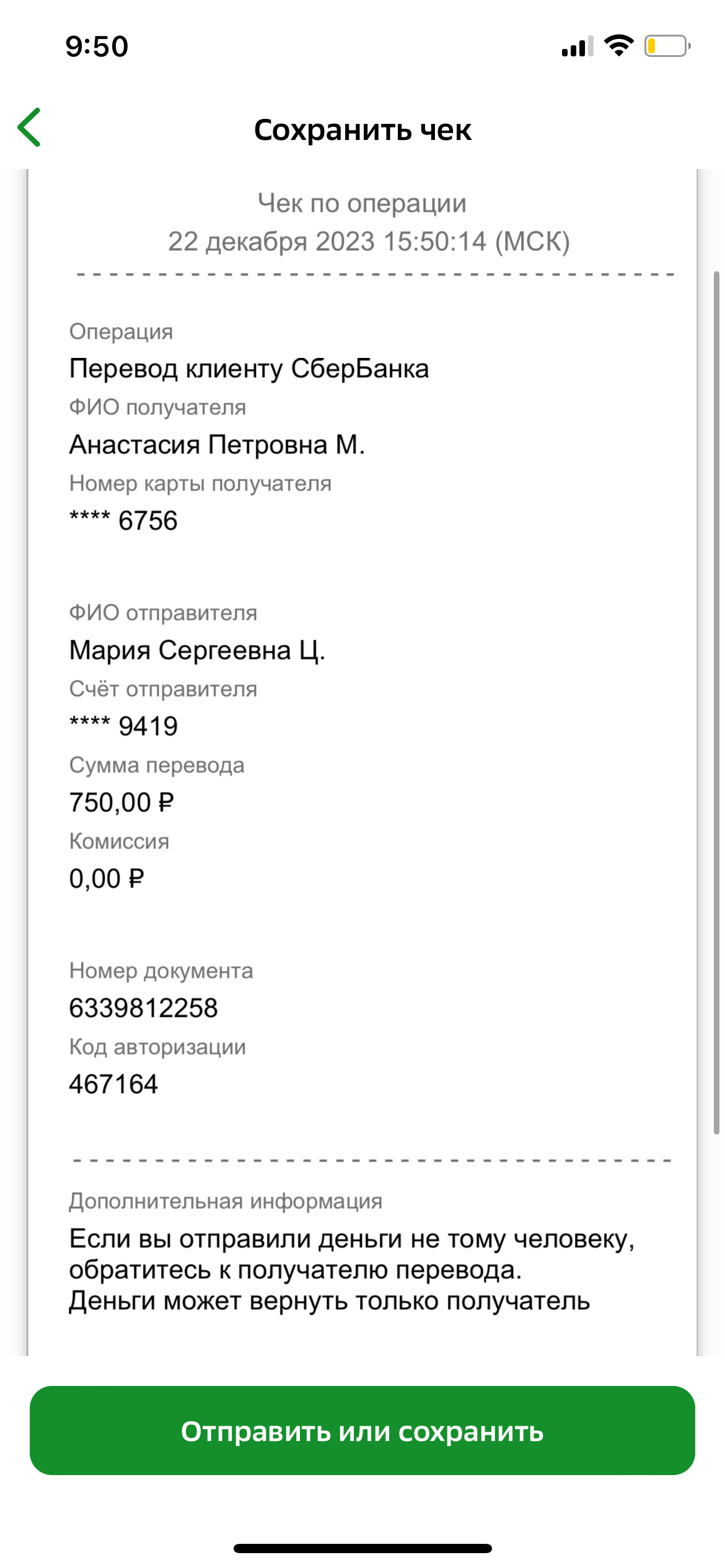Tap the cellular signal bars icon

tap(578, 46)
